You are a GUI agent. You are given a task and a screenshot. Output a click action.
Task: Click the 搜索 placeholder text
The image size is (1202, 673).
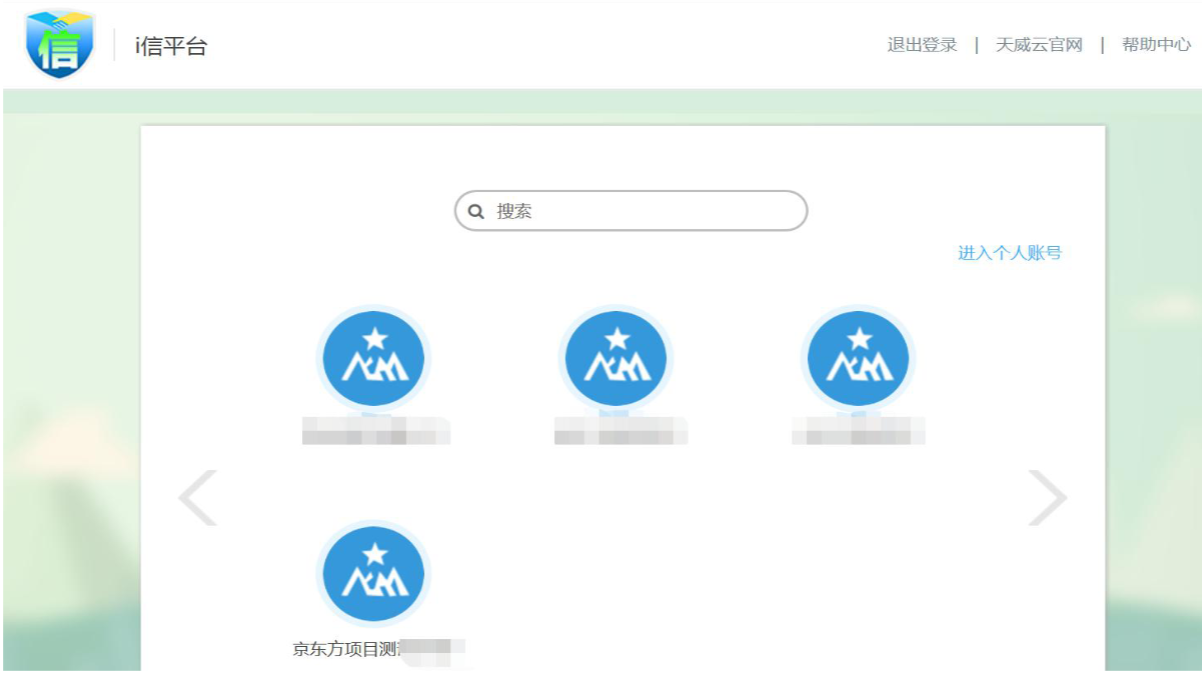click(x=514, y=212)
